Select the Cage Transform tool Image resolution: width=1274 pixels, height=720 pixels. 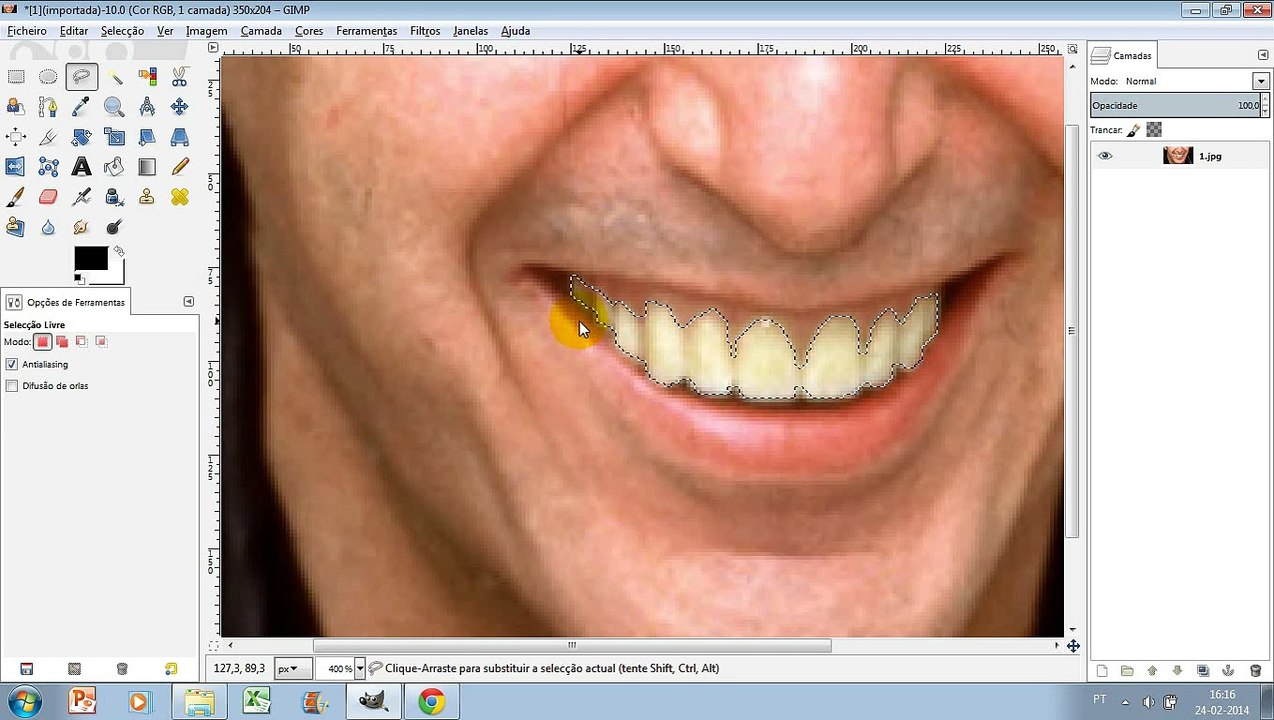tap(48, 167)
